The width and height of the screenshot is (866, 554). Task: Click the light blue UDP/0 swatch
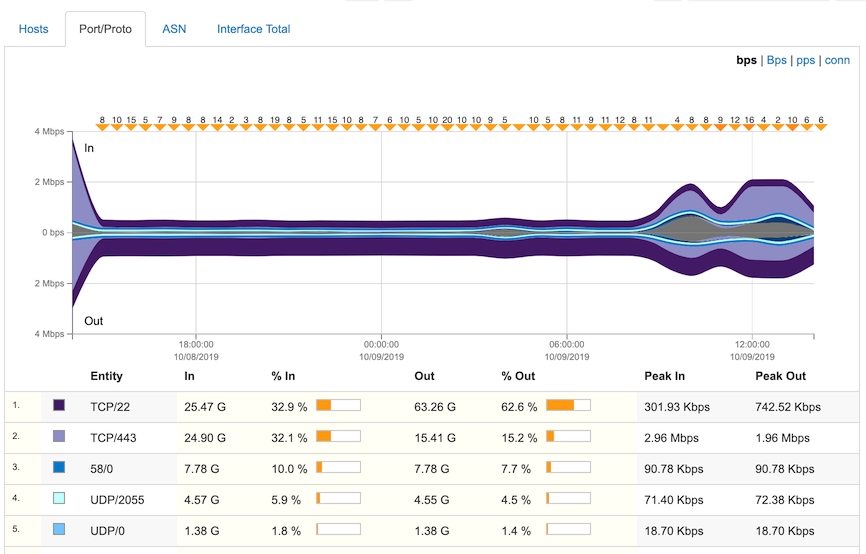pos(59,528)
